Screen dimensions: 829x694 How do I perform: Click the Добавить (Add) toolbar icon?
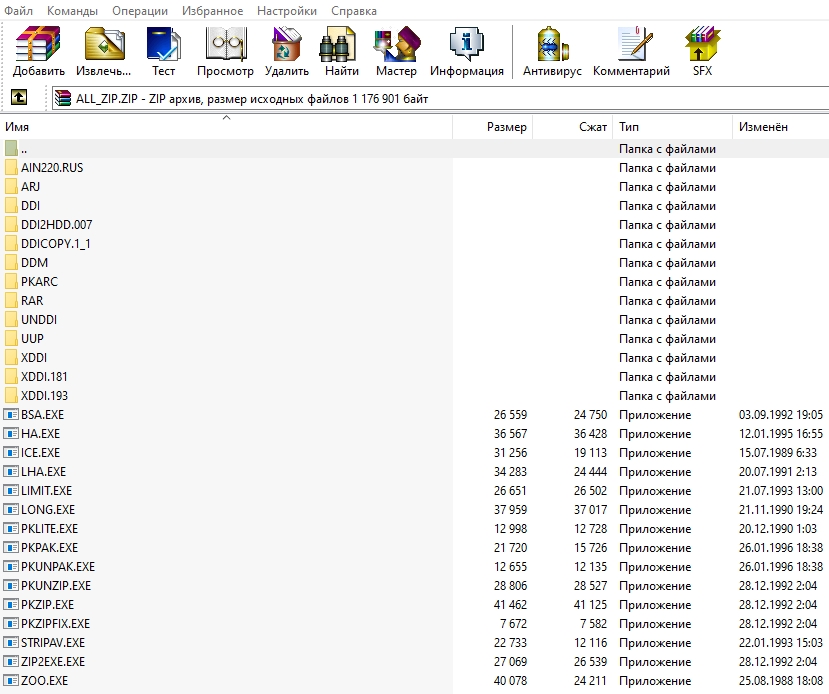tap(38, 51)
